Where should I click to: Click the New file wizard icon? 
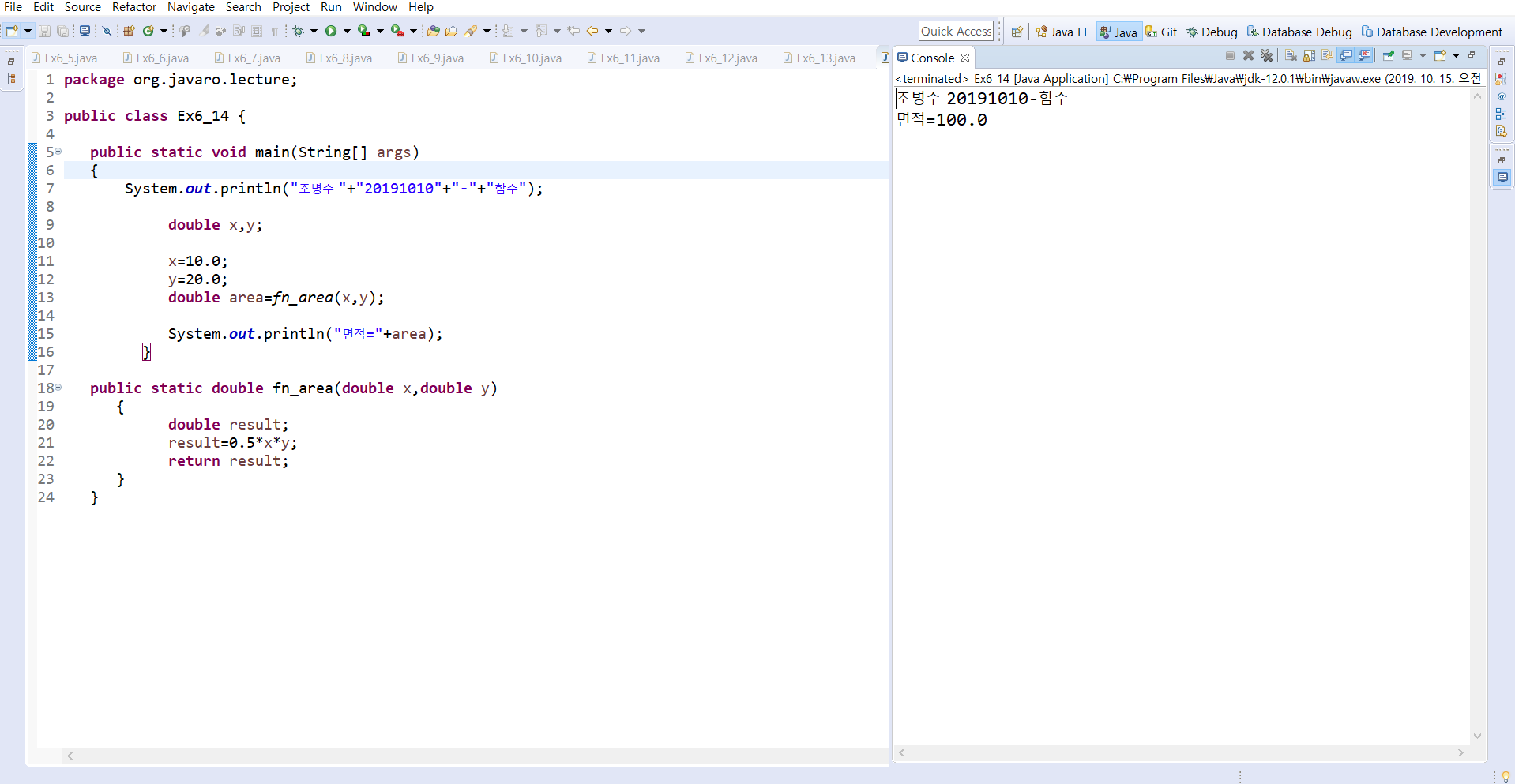click(x=12, y=31)
